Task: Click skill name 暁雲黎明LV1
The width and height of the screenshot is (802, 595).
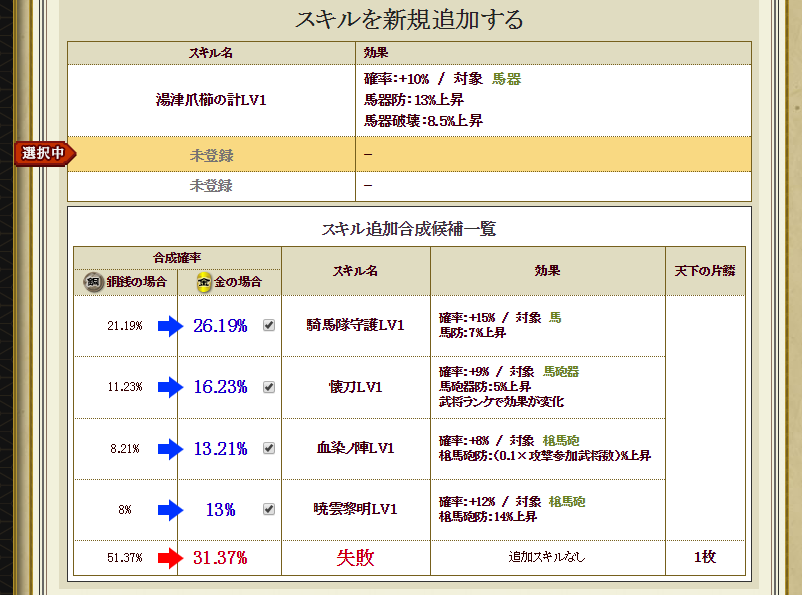Action: [x=355, y=509]
